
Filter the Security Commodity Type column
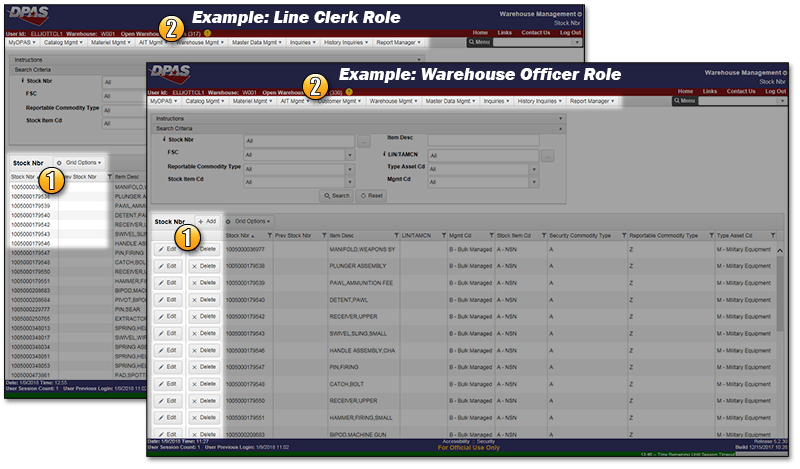pyautogui.click(x=623, y=236)
